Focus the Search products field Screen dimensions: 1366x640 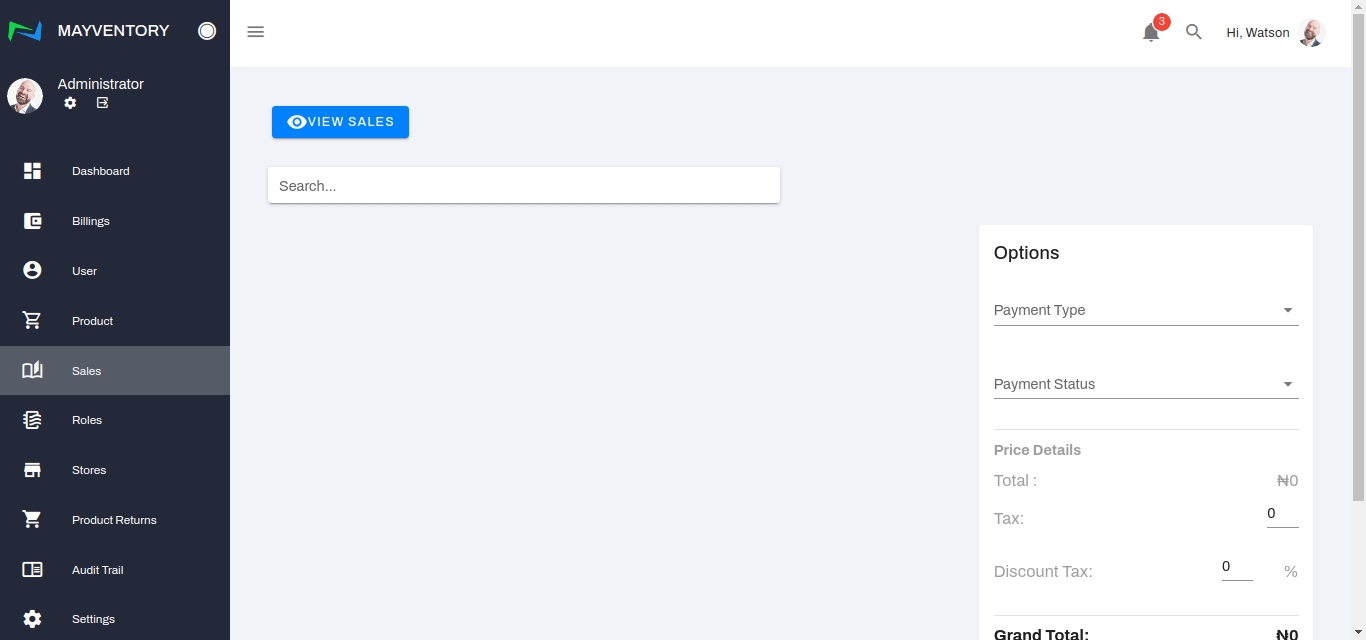click(x=523, y=186)
